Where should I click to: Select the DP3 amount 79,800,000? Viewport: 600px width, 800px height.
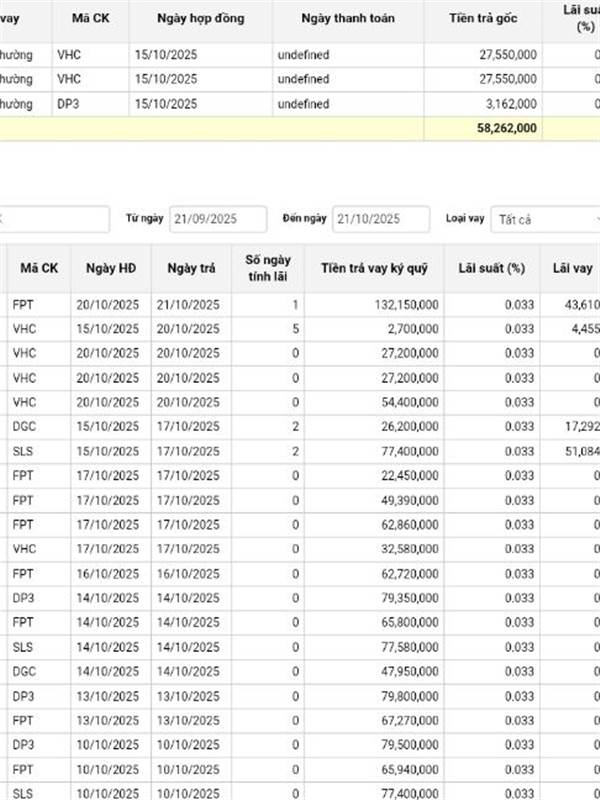click(x=410, y=696)
